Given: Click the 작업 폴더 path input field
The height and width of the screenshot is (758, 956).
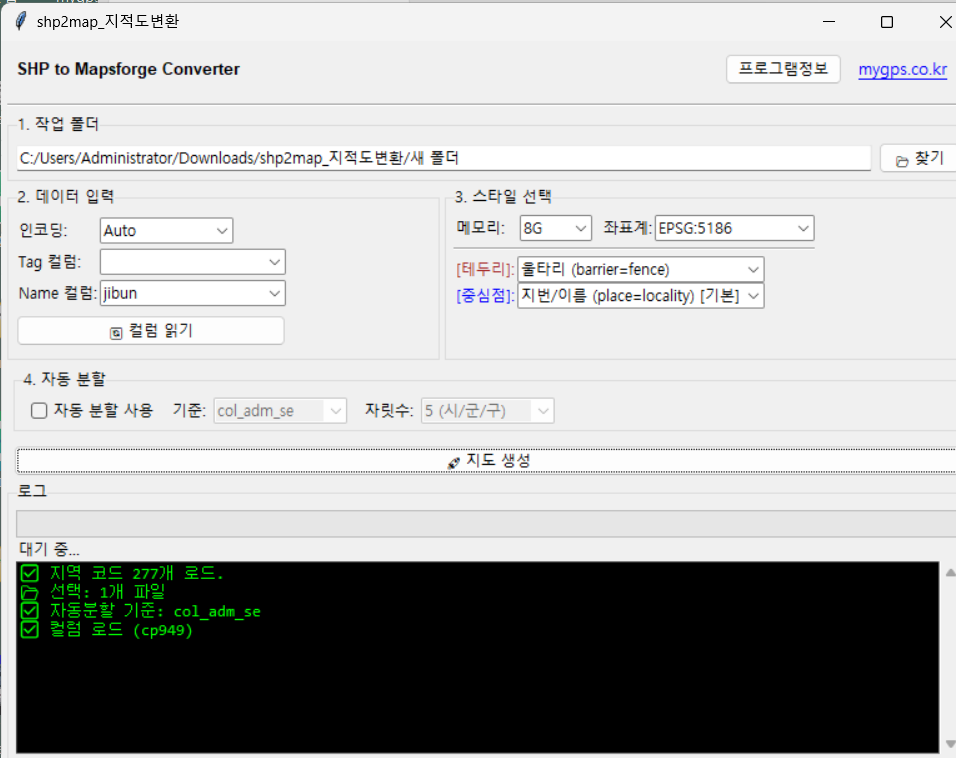Looking at the screenshot, I should point(443,158).
